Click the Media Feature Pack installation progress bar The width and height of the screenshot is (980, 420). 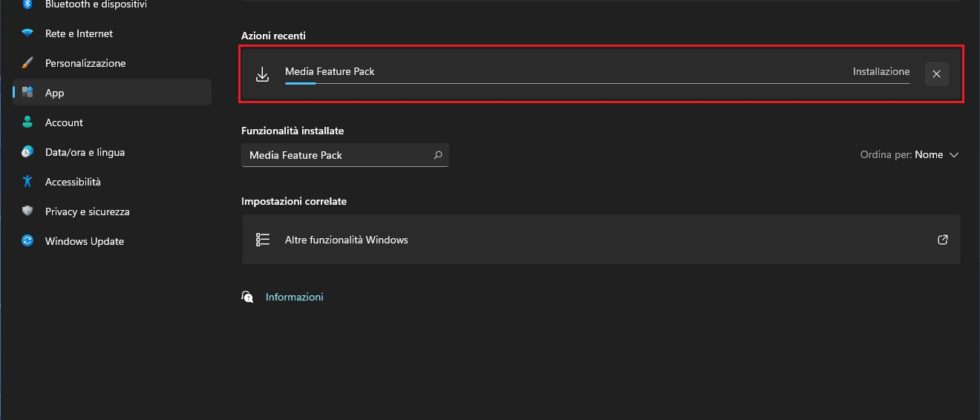point(596,84)
